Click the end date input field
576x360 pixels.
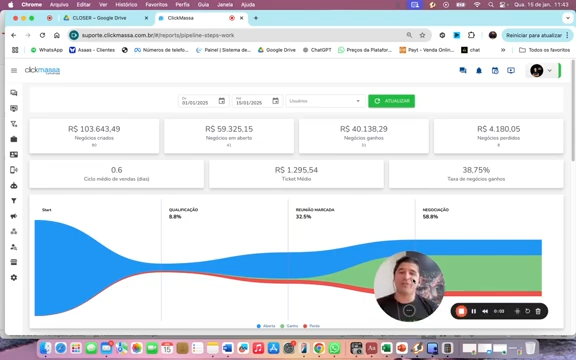253,101
